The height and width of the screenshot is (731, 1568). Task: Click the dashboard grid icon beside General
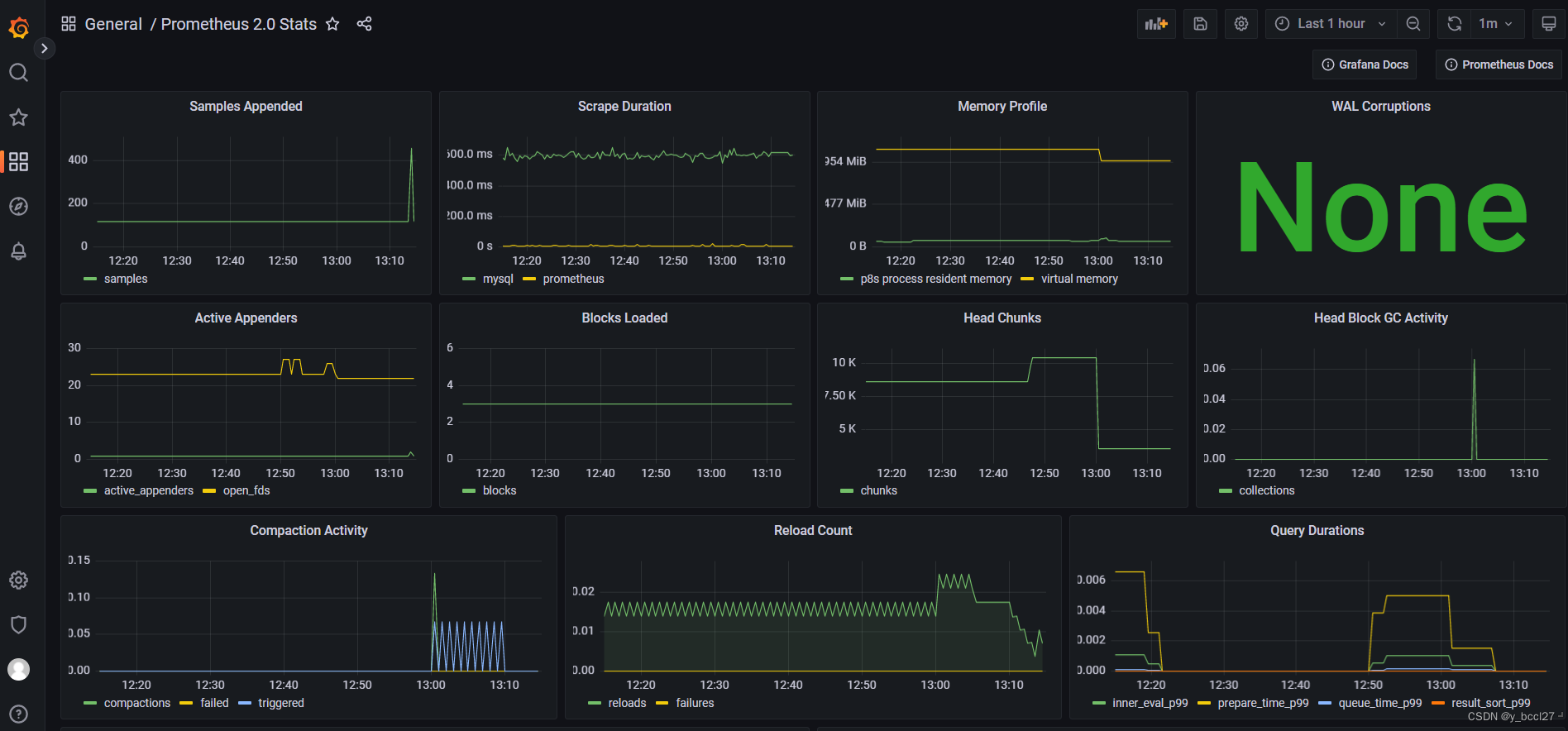[69, 24]
